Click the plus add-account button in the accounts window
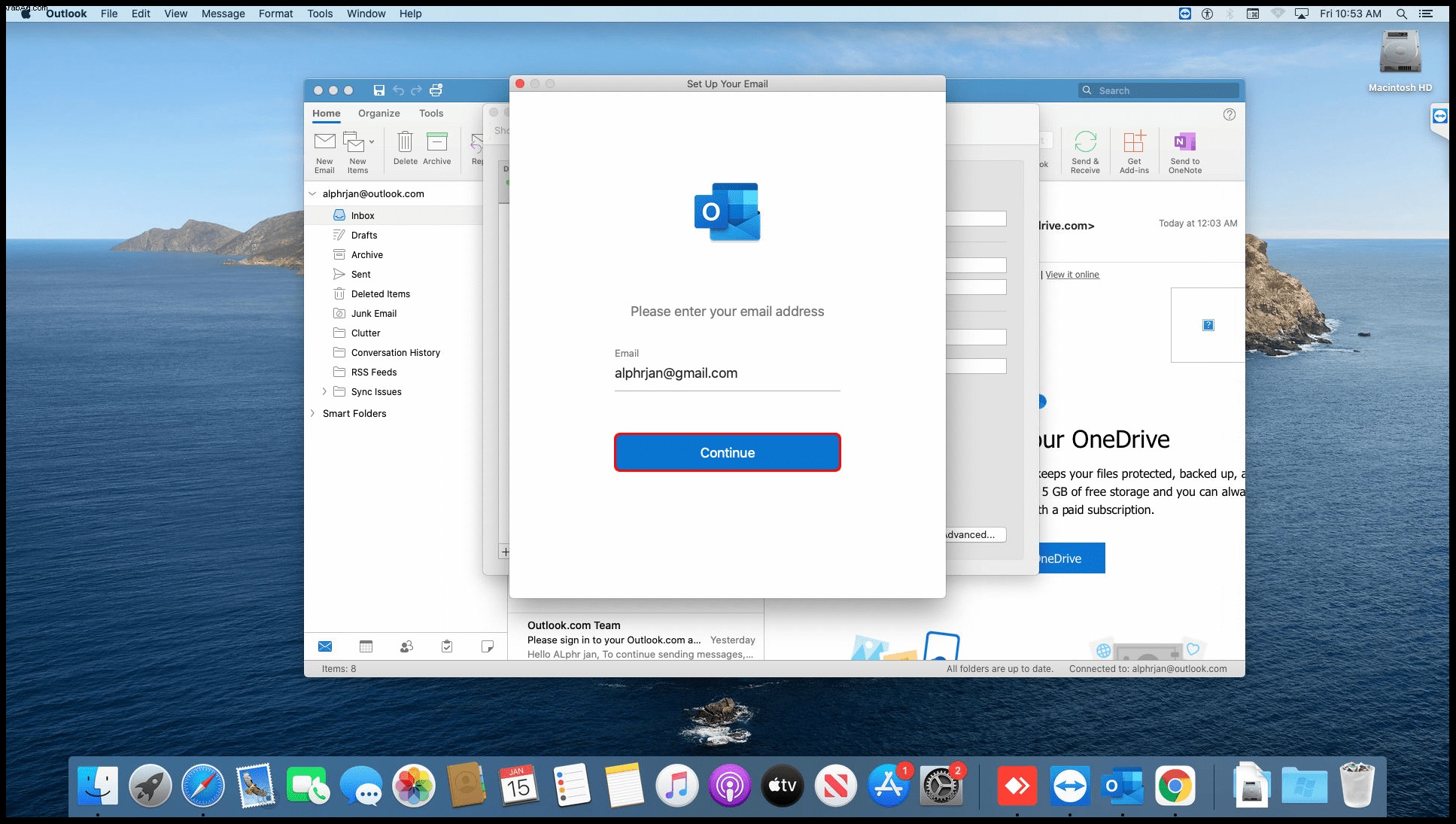This screenshot has height=824, width=1456. (x=505, y=552)
